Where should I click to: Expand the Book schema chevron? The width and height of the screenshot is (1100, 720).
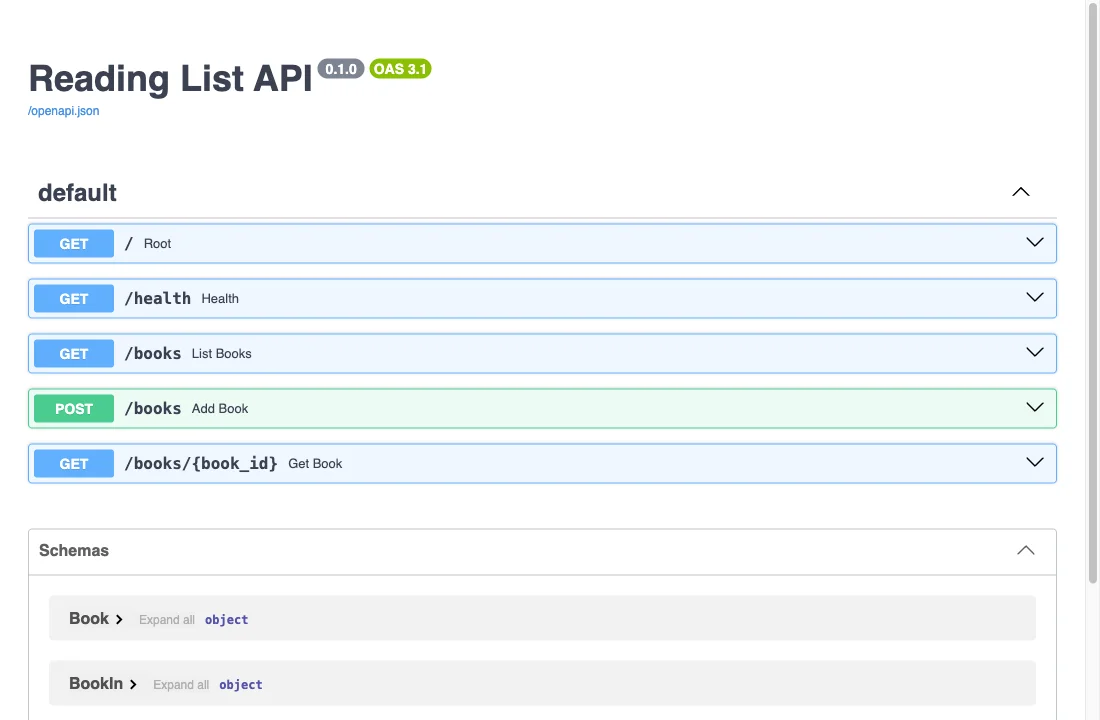point(119,620)
